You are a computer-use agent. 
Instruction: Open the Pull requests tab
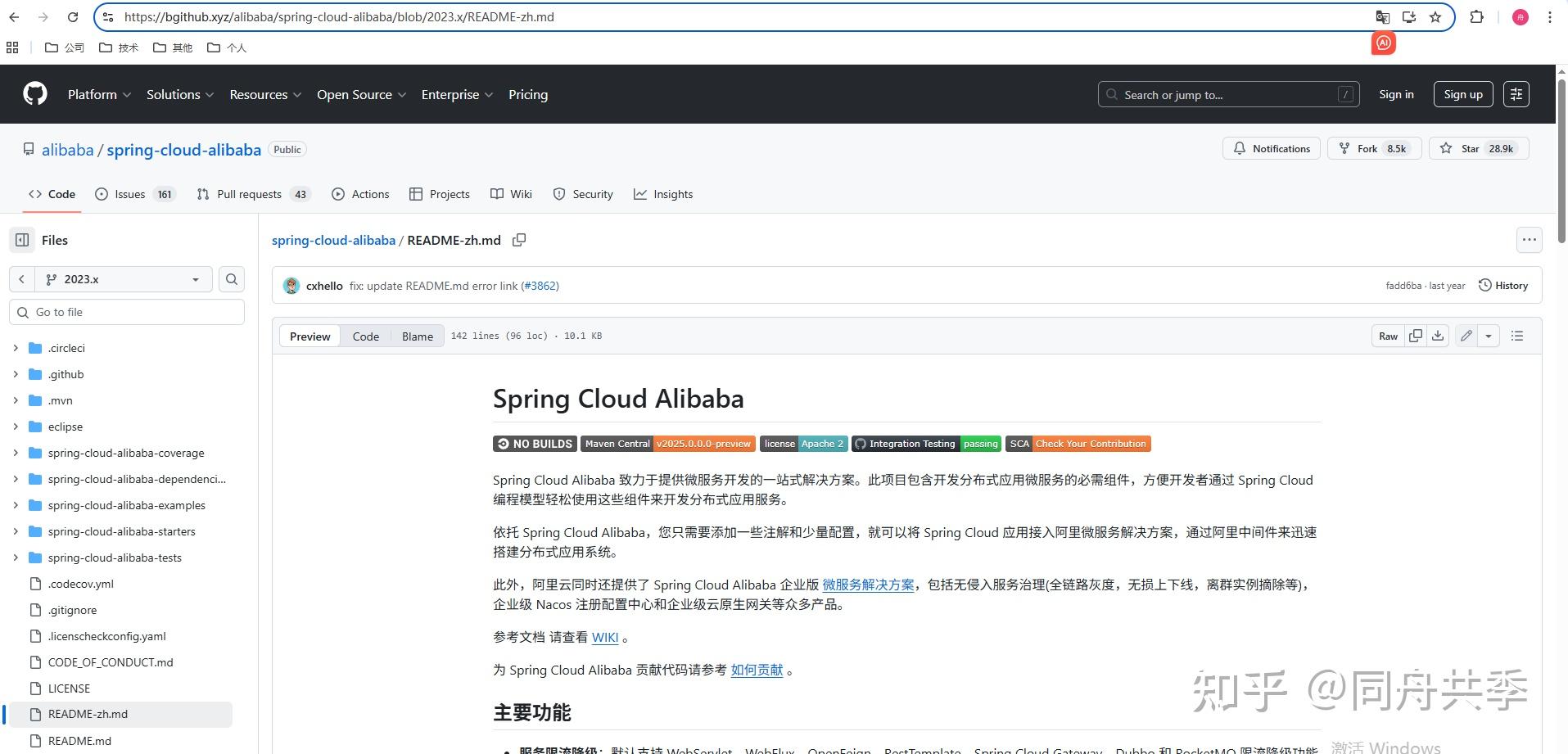click(x=253, y=194)
